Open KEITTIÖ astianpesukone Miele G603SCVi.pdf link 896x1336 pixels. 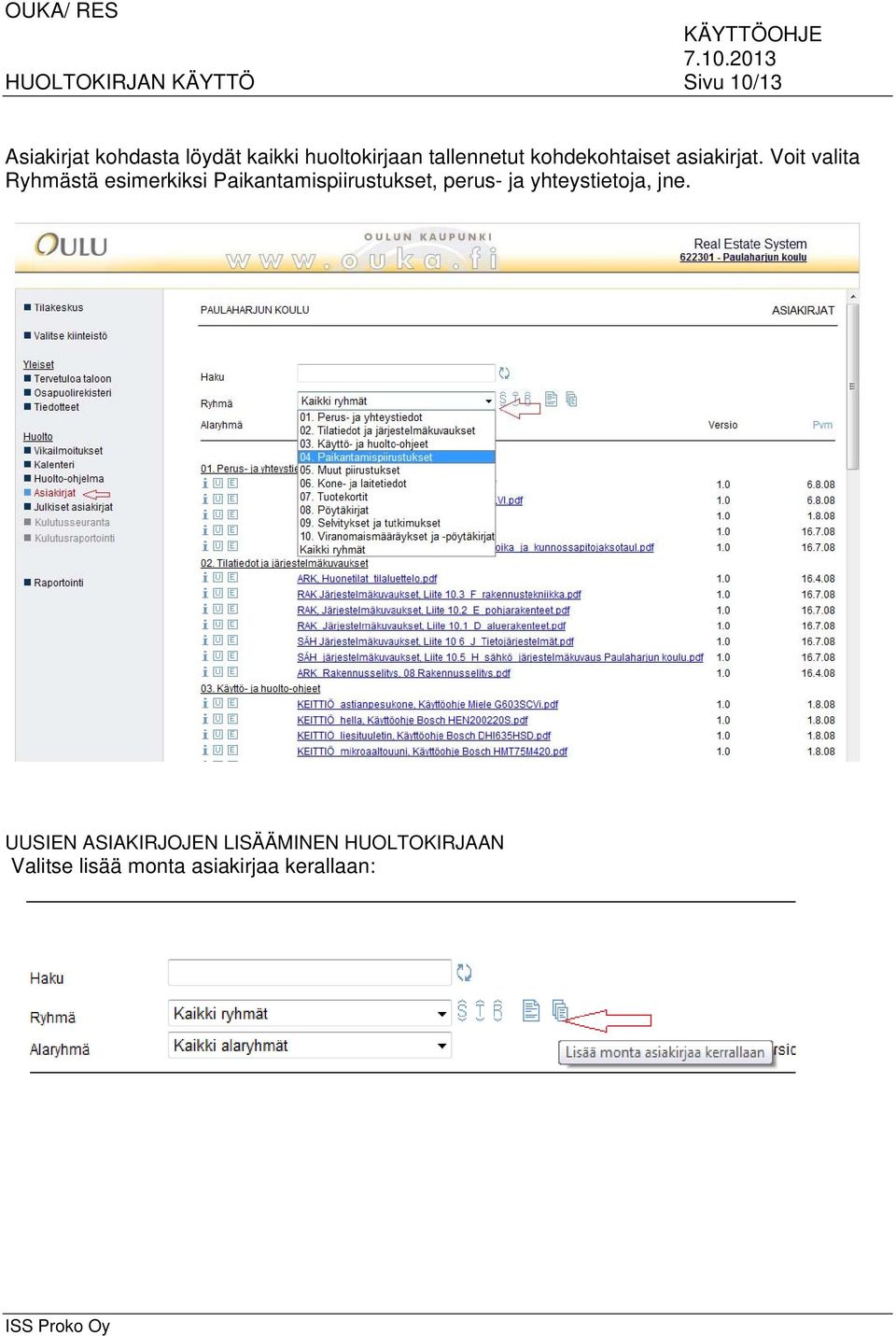[x=427, y=704]
